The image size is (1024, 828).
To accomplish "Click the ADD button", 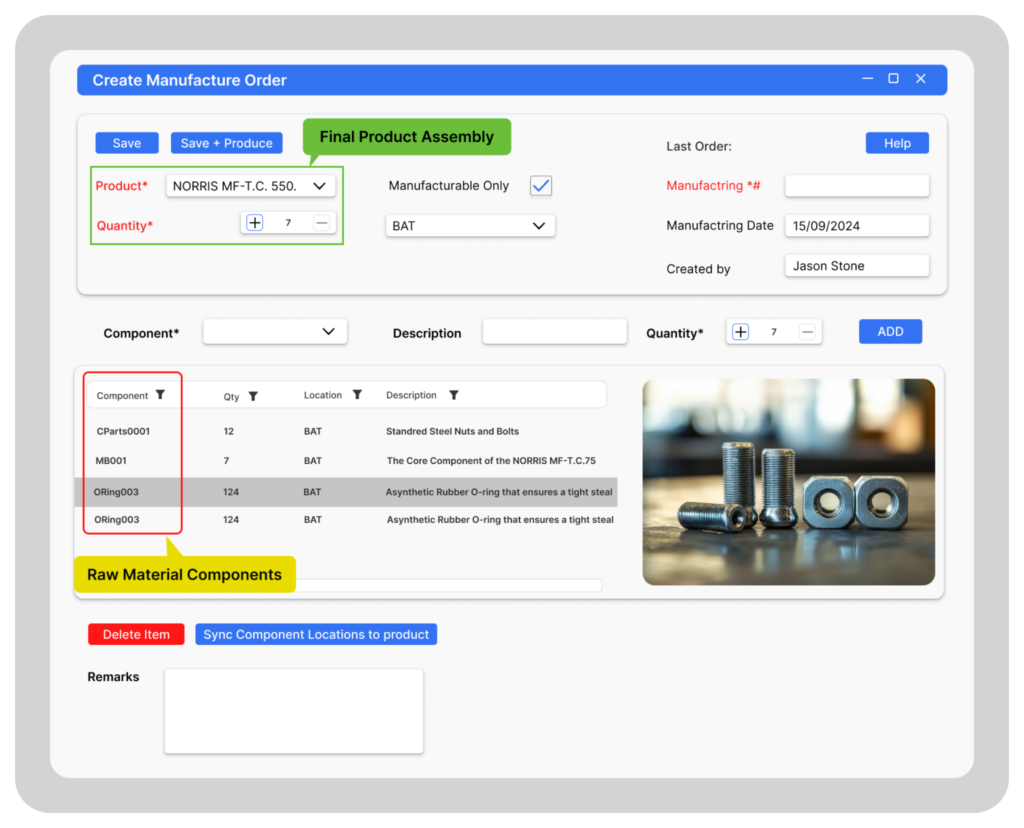I will coord(890,332).
